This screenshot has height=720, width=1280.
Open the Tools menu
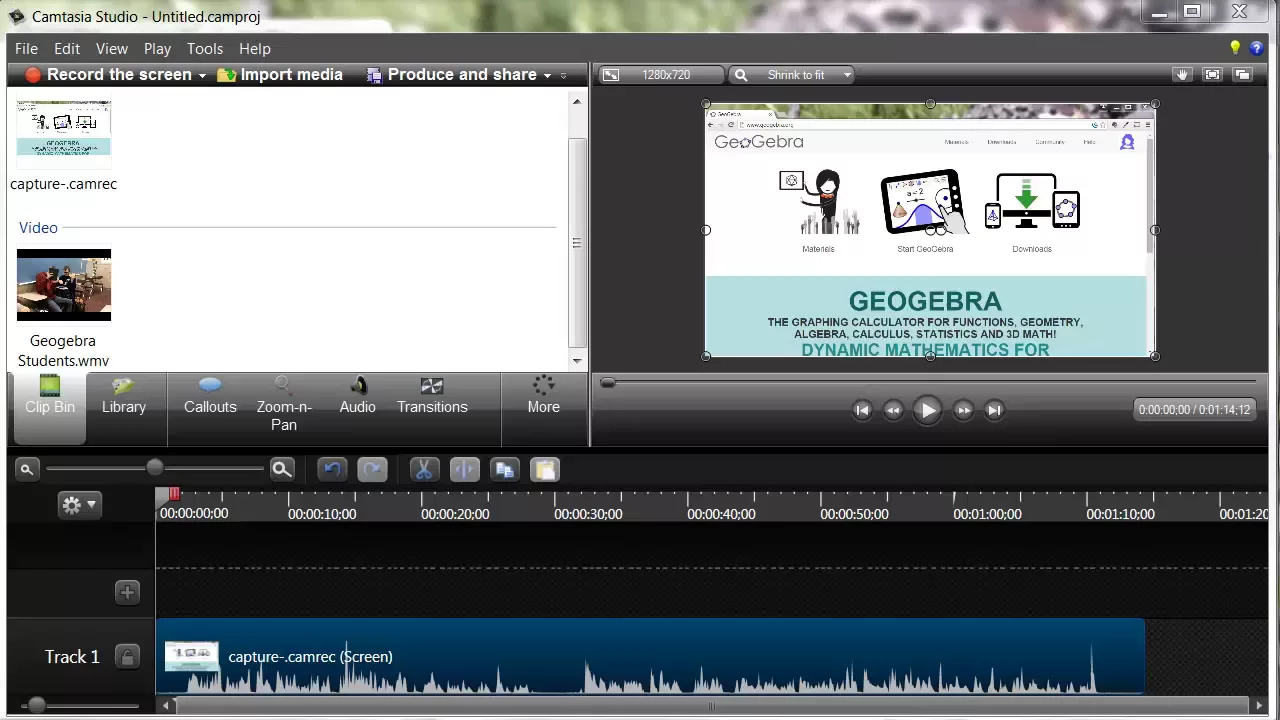205,48
